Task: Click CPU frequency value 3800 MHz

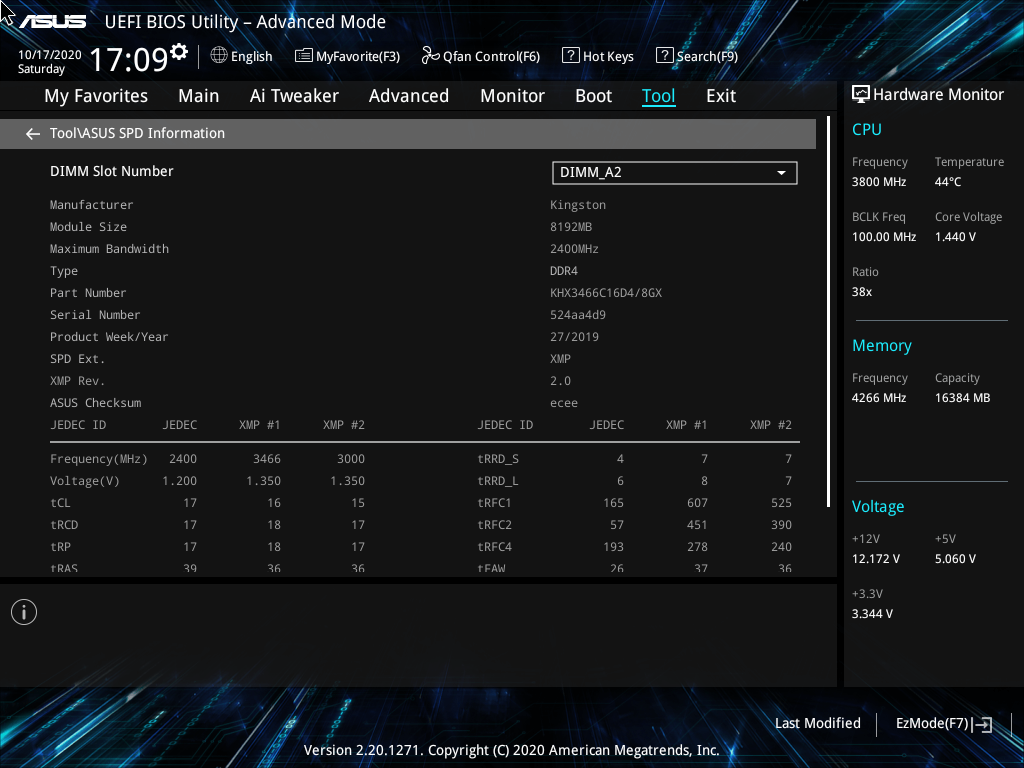Action: click(879, 182)
